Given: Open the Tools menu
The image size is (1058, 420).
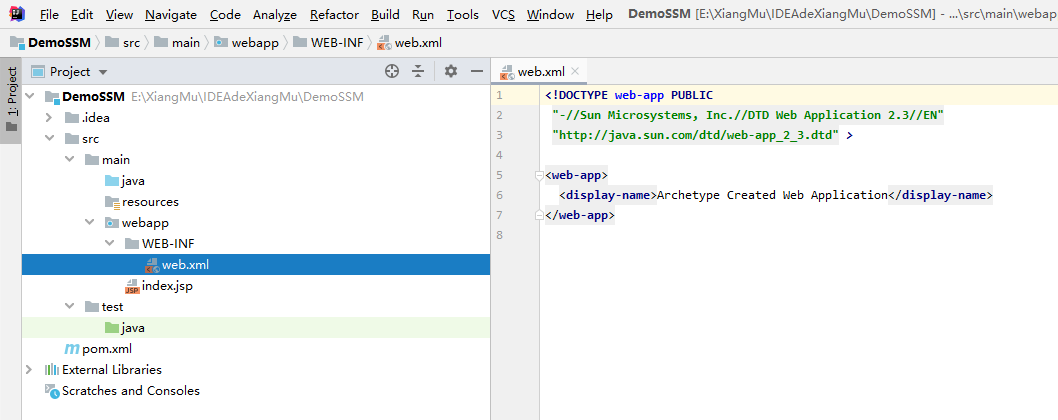Looking at the screenshot, I should point(463,14).
